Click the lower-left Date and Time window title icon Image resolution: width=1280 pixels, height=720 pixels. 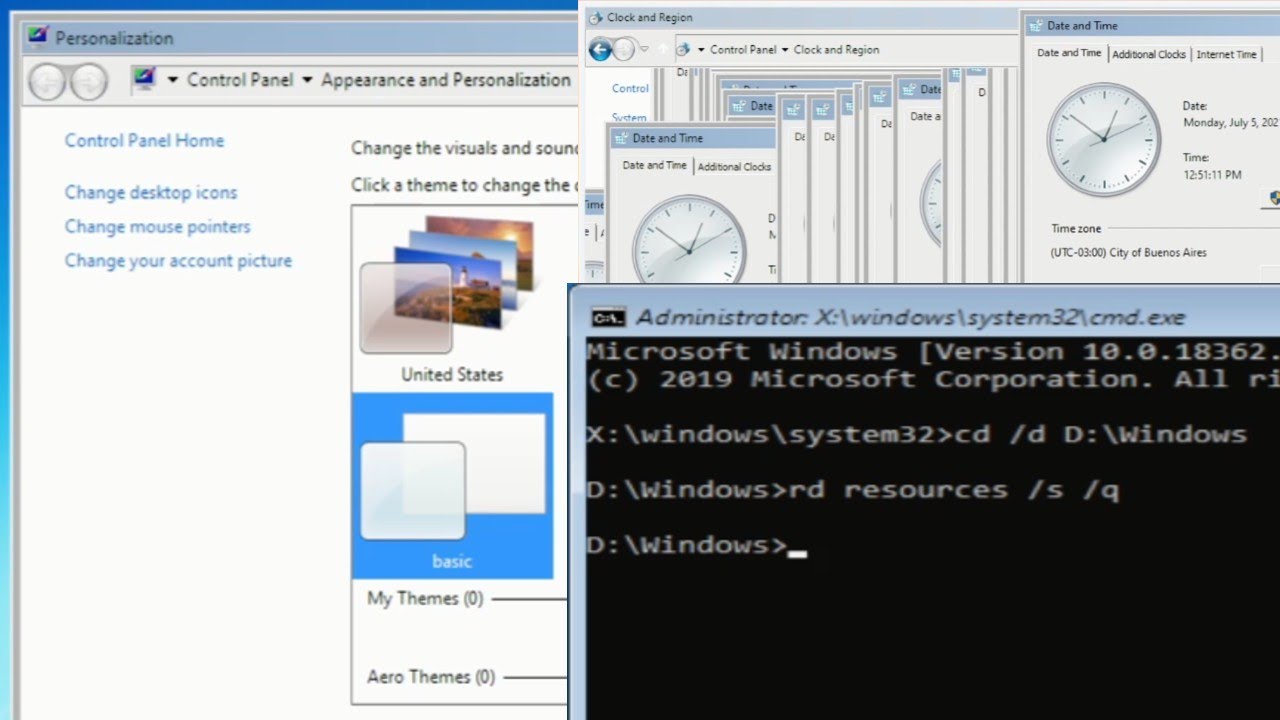pos(620,138)
